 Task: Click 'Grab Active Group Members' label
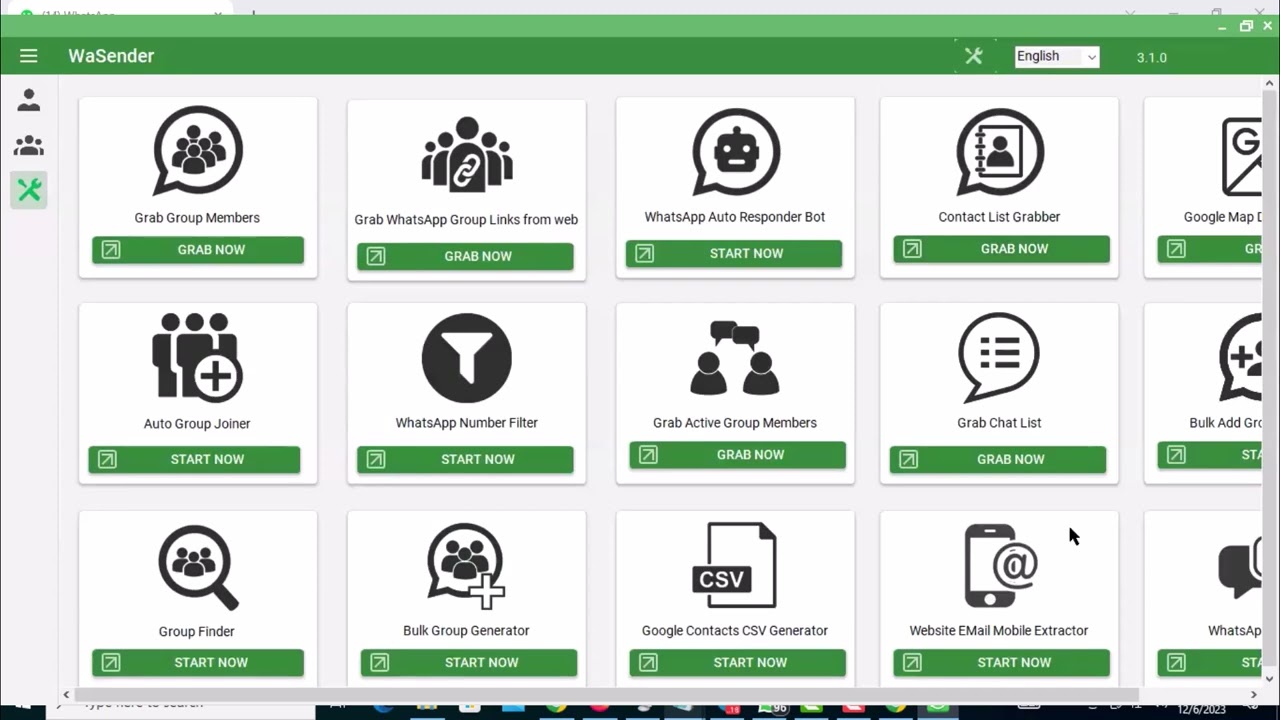click(x=735, y=423)
